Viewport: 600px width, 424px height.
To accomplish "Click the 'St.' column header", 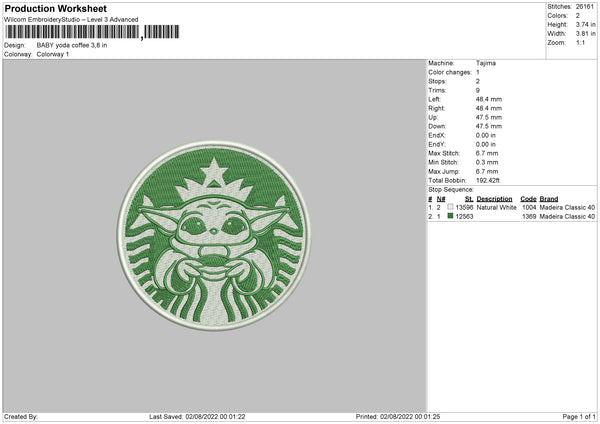I will (x=469, y=199).
